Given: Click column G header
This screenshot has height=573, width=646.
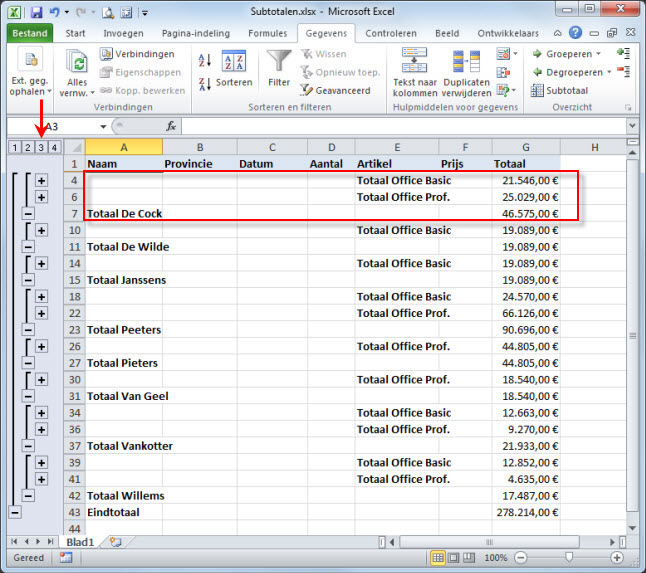Looking at the screenshot, I should pos(526,147).
